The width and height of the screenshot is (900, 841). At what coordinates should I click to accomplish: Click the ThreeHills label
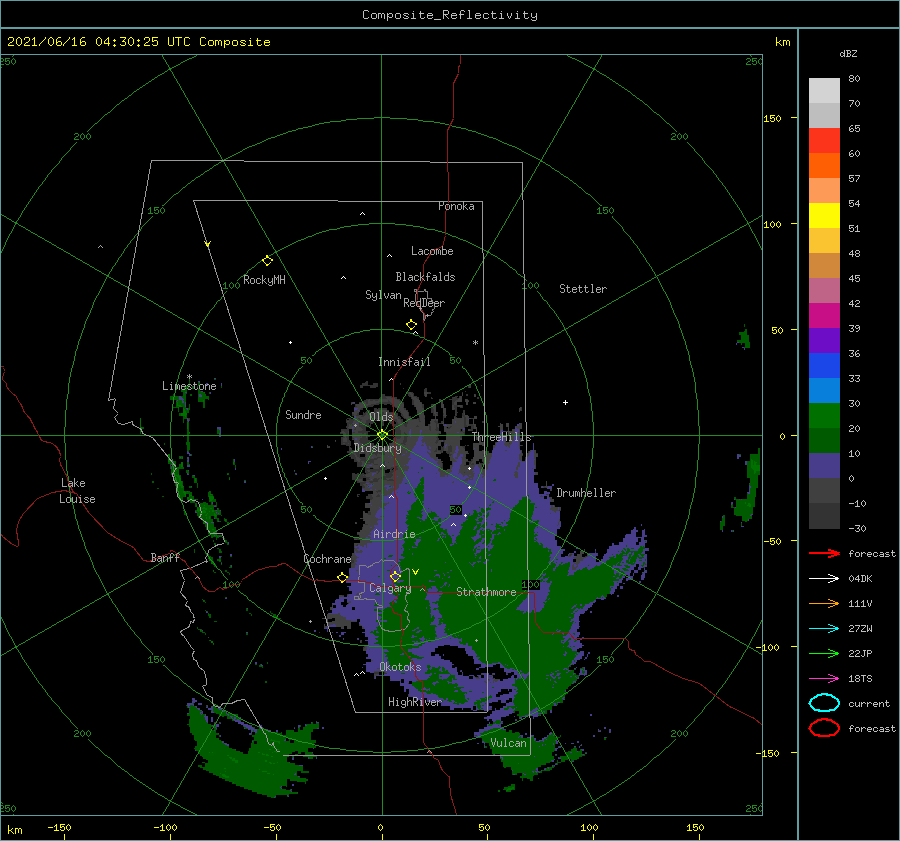(x=502, y=437)
